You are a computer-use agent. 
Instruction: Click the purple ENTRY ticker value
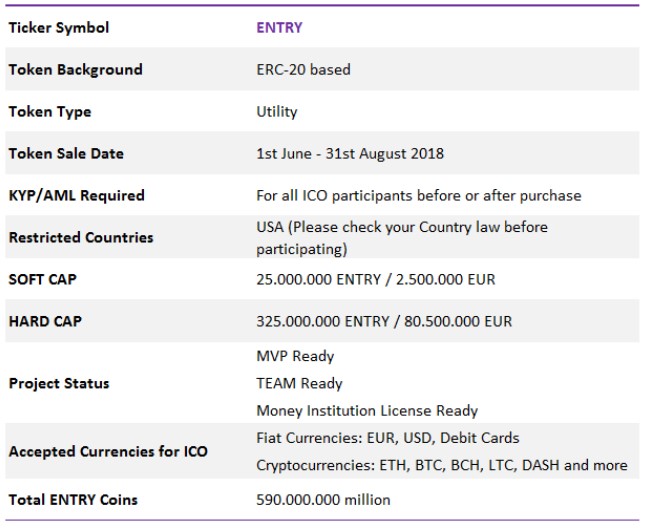[x=279, y=28]
